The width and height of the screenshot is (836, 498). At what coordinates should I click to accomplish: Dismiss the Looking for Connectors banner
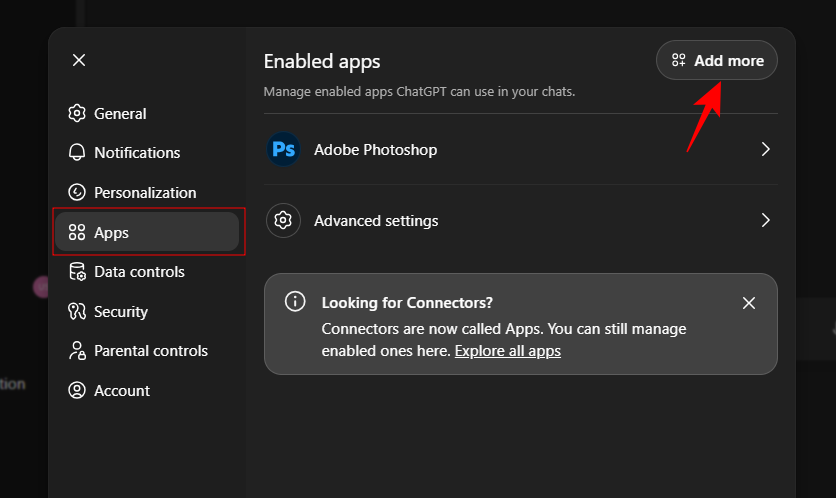tap(749, 303)
